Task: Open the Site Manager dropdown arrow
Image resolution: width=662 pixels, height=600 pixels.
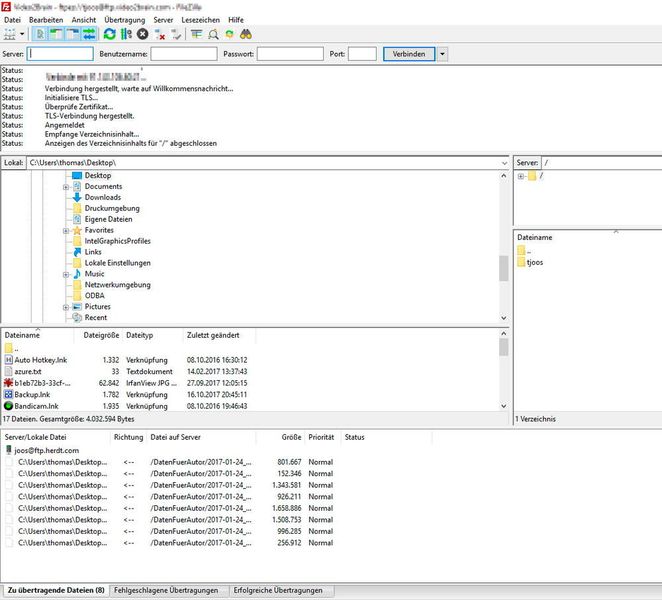Action: (x=22, y=34)
